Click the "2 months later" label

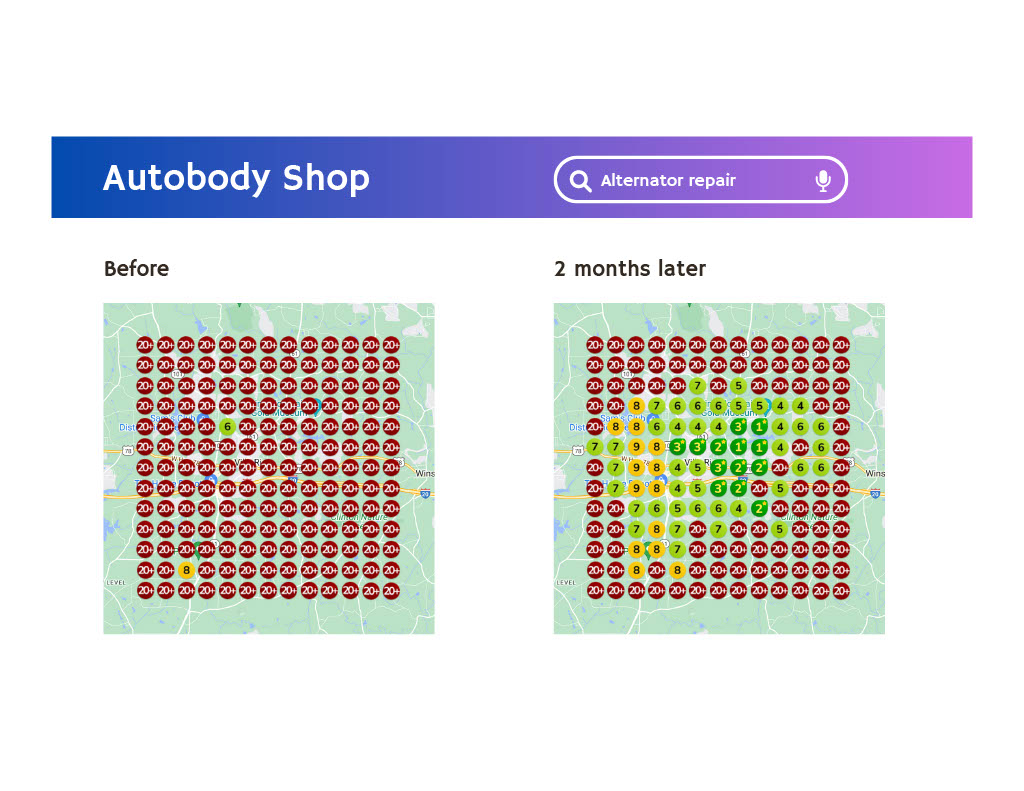click(630, 269)
